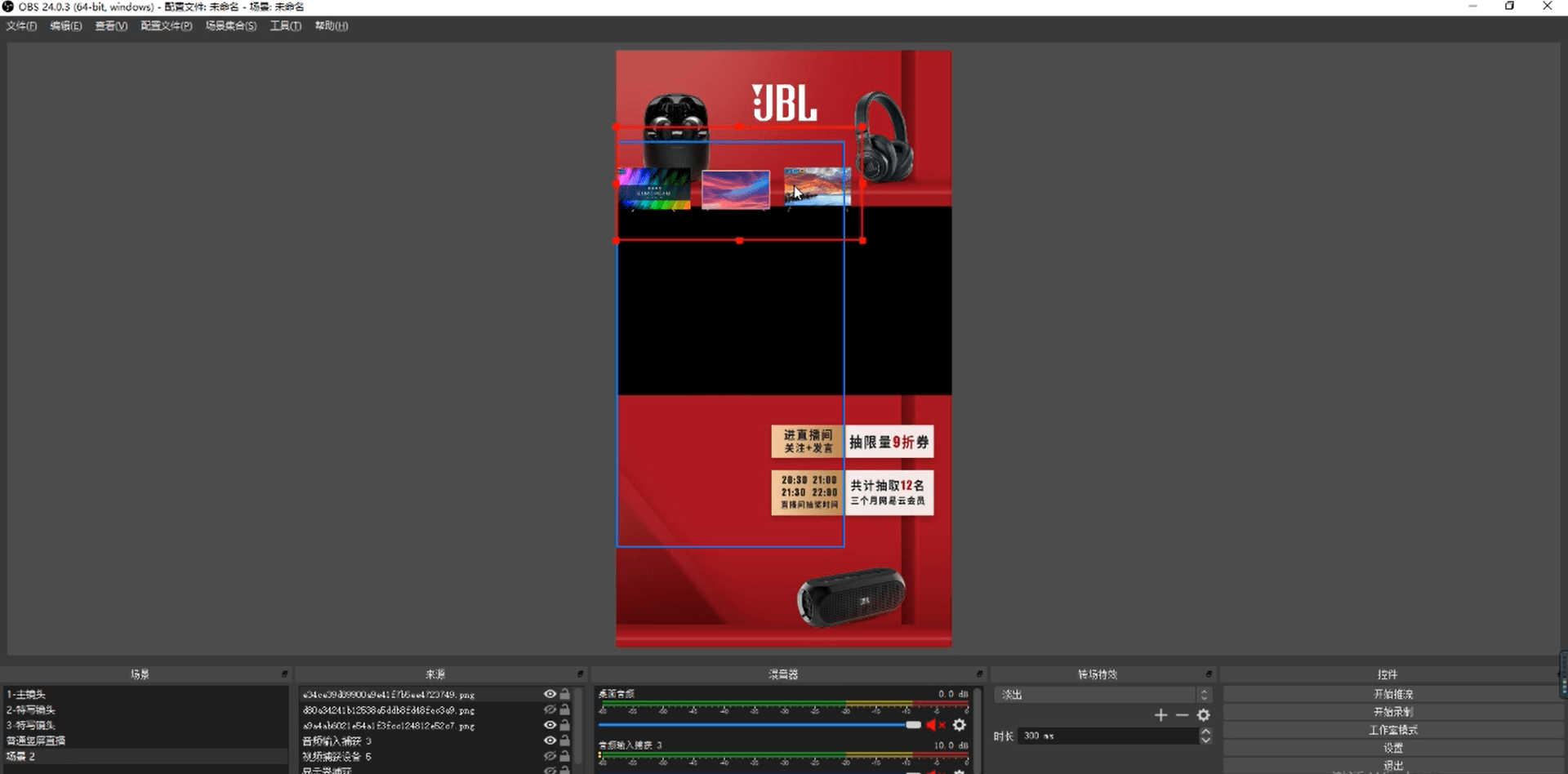Restore the OBS window size
The image size is (1568, 774).
(x=1509, y=6)
